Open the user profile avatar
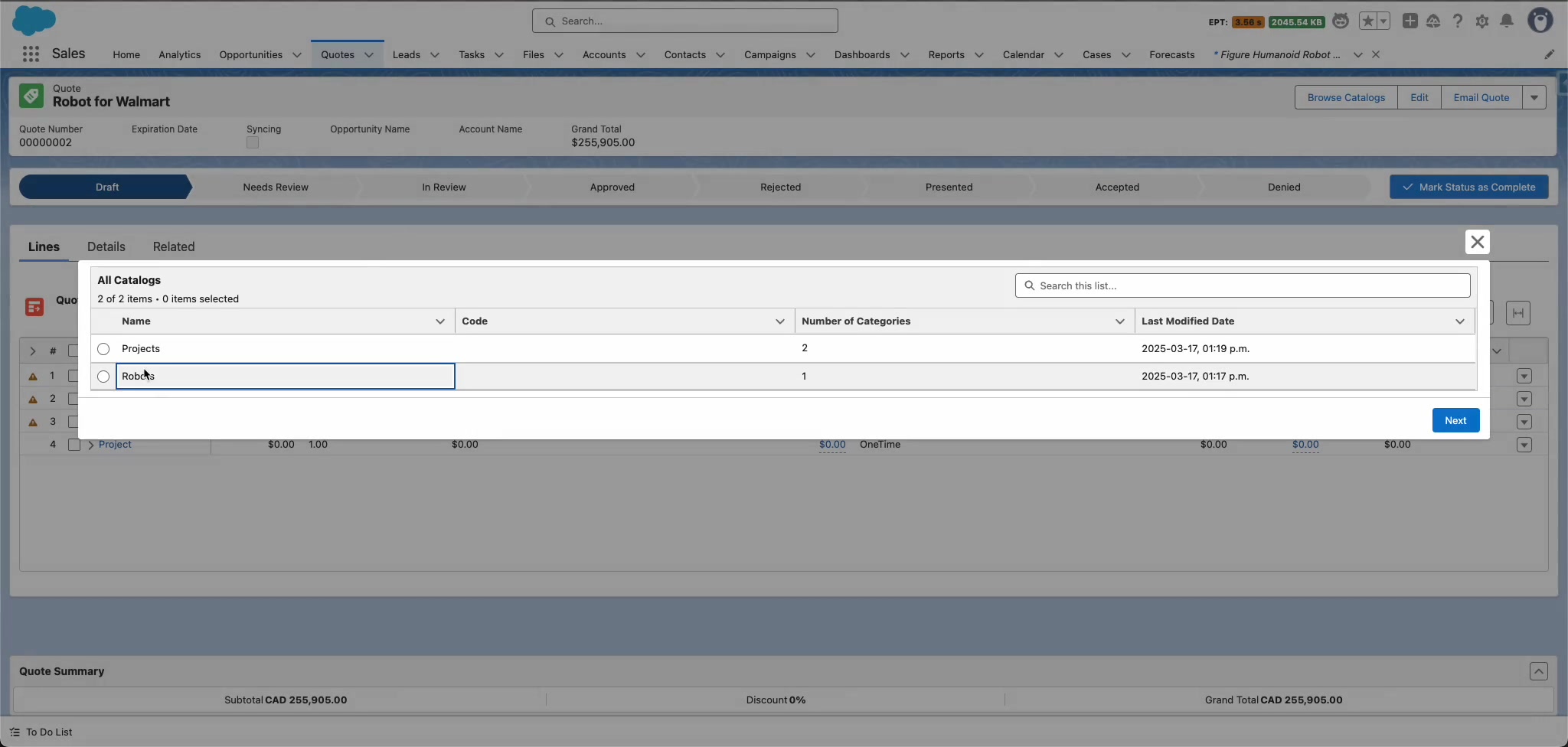The width and height of the screenshot is (1568, 747). click(x=1540, y=21)
